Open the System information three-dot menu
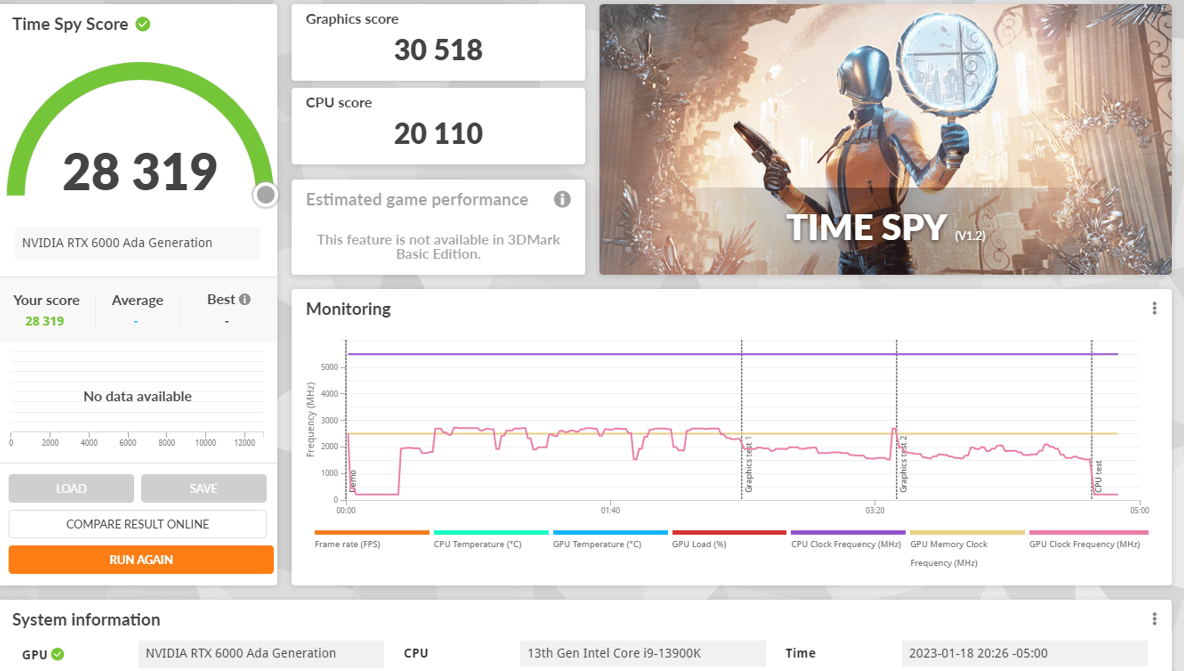Viewport: 1184px width, 671px height. coord(1154,619)
